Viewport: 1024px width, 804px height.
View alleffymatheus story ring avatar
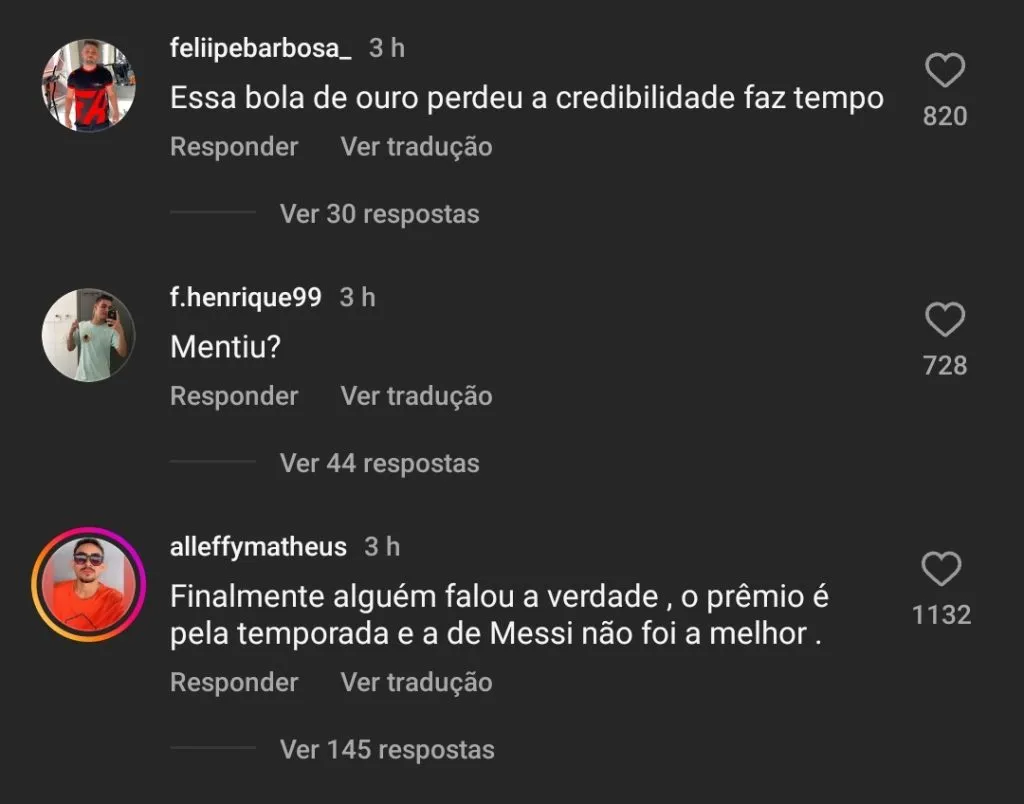click(x=89, y=584)
